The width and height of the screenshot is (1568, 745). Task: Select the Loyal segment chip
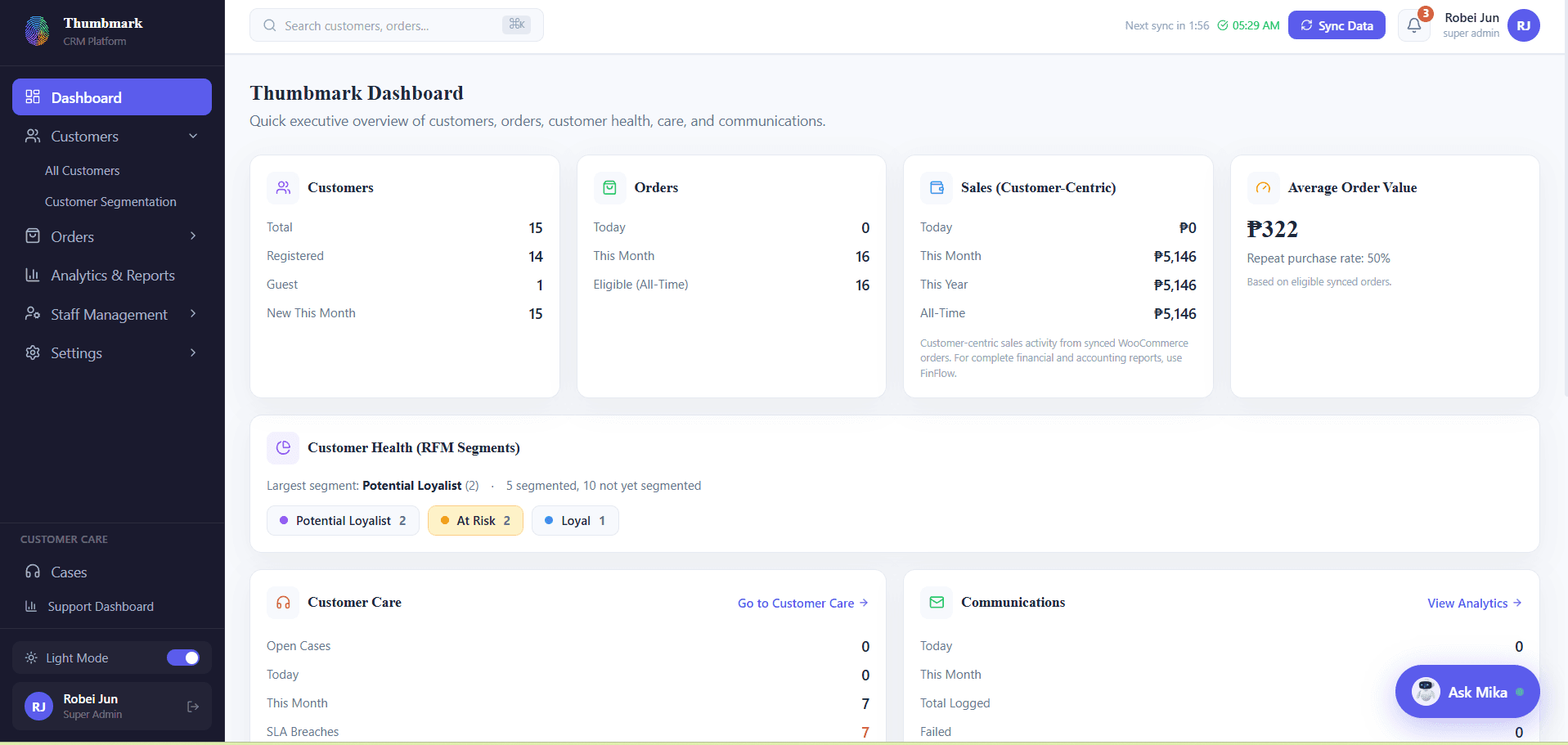(575, 520)
